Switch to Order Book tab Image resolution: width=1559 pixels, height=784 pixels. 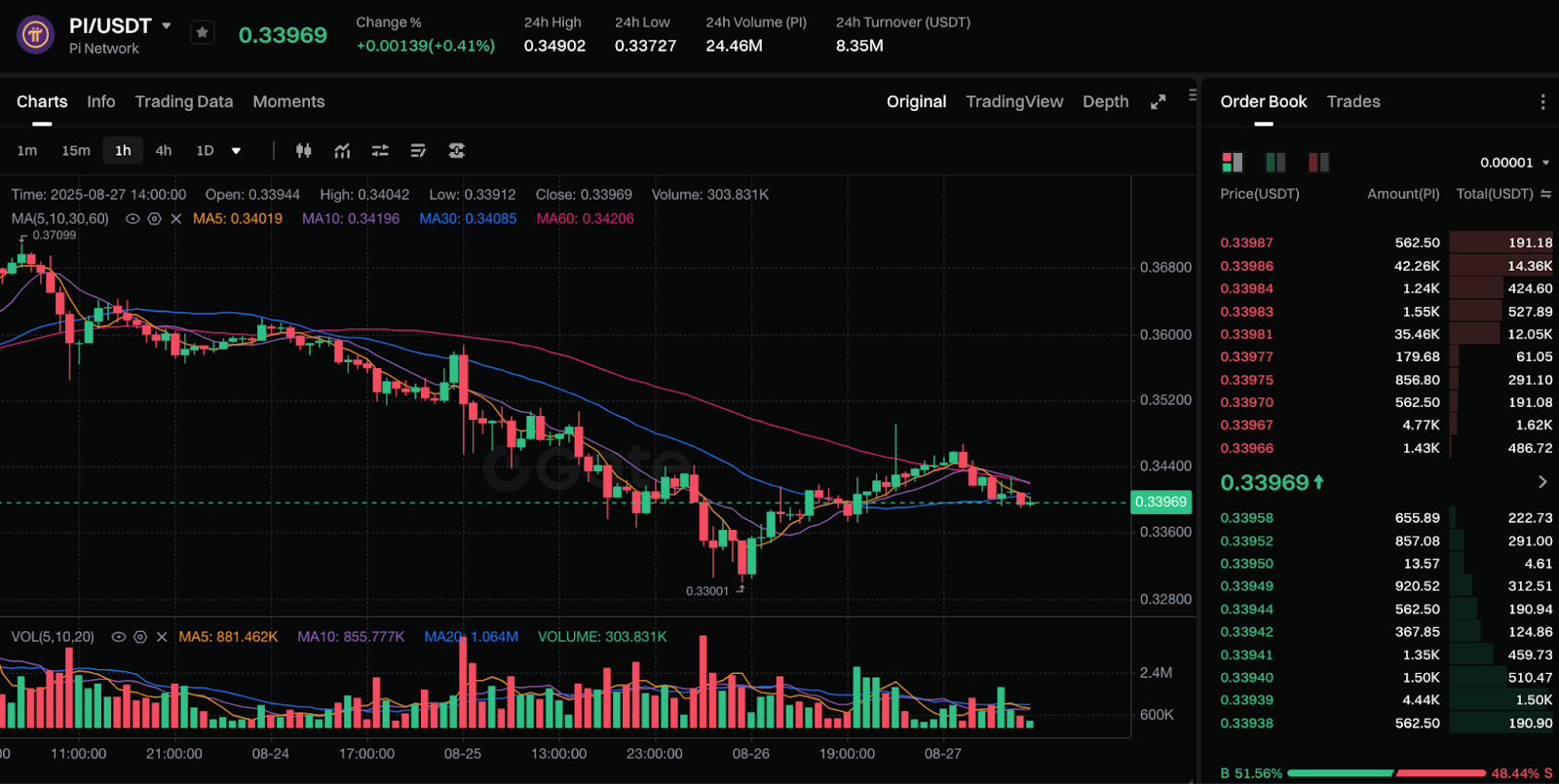click(x=1264, y=101)
